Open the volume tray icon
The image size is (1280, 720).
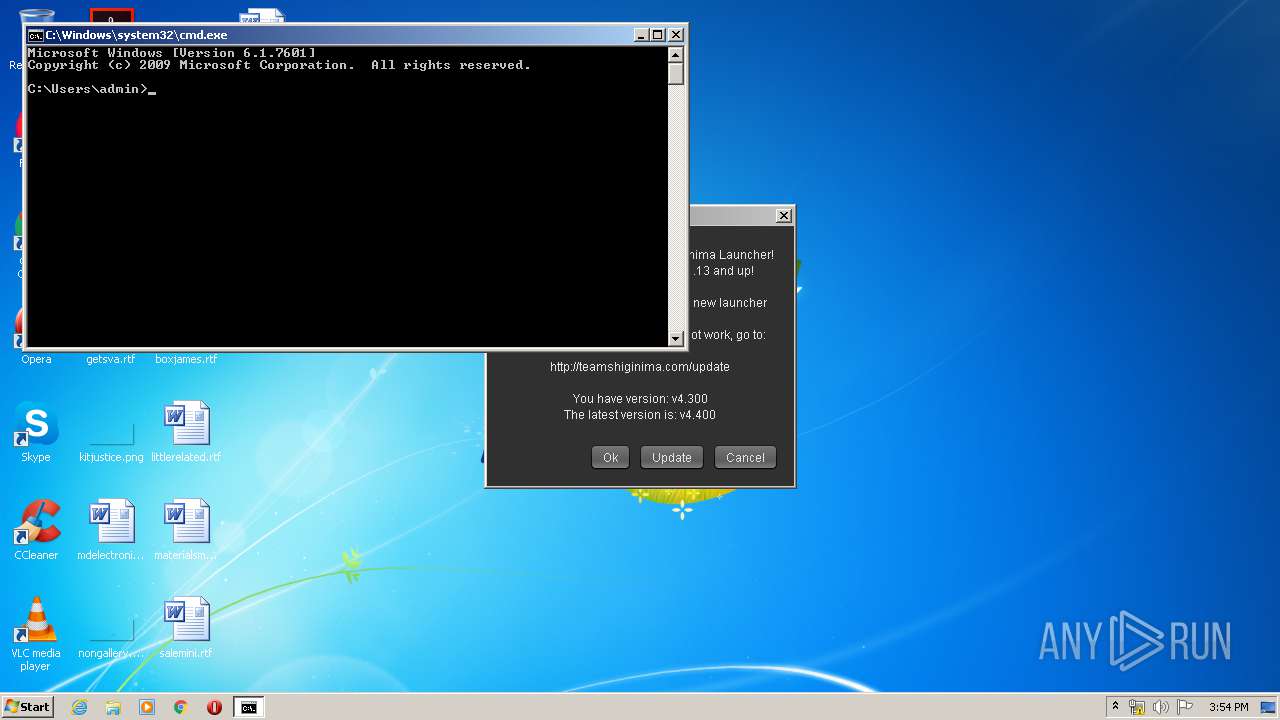(1161, 707)
